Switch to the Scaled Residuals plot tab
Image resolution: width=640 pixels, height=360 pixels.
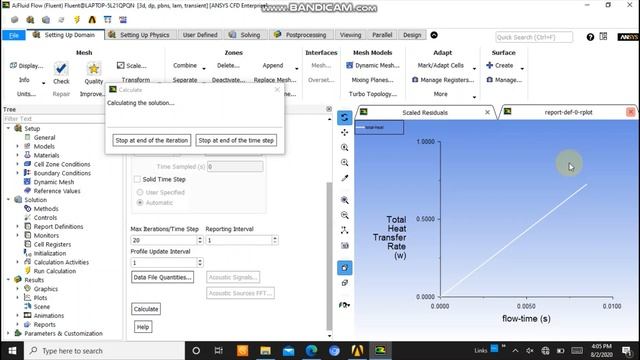(425, 112)
